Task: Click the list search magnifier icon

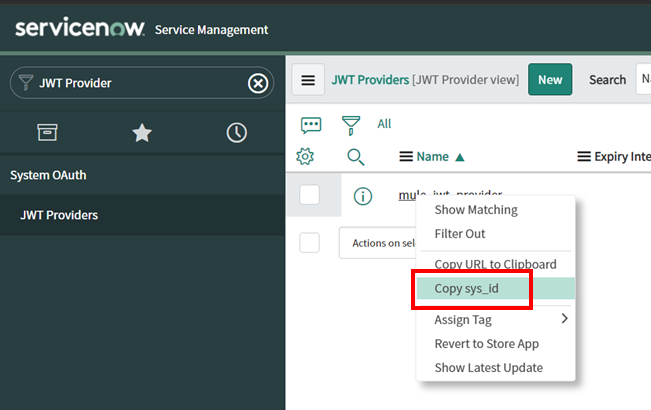Action: (356, 156)
